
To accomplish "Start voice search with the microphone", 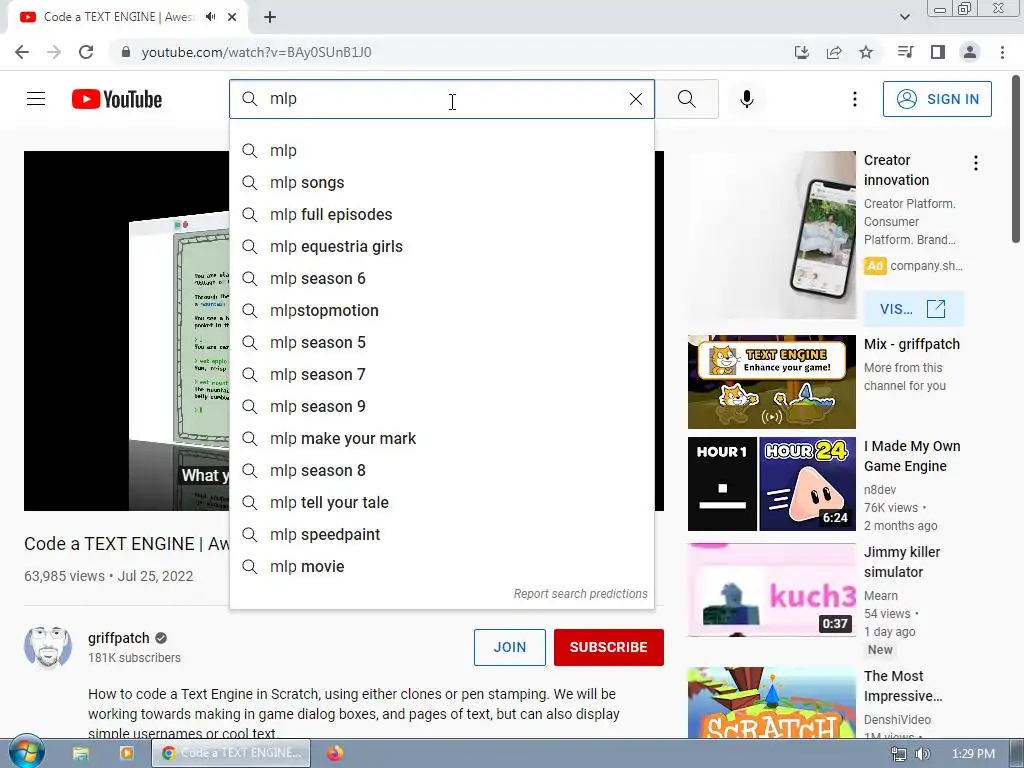I will click(x=747, y=99).
